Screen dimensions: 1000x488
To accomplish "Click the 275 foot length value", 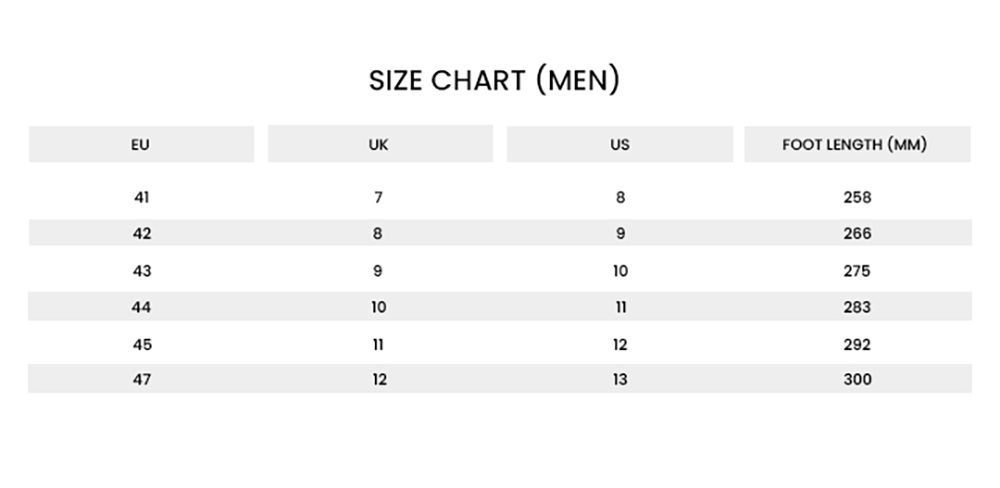I will (x=857, y=271).
